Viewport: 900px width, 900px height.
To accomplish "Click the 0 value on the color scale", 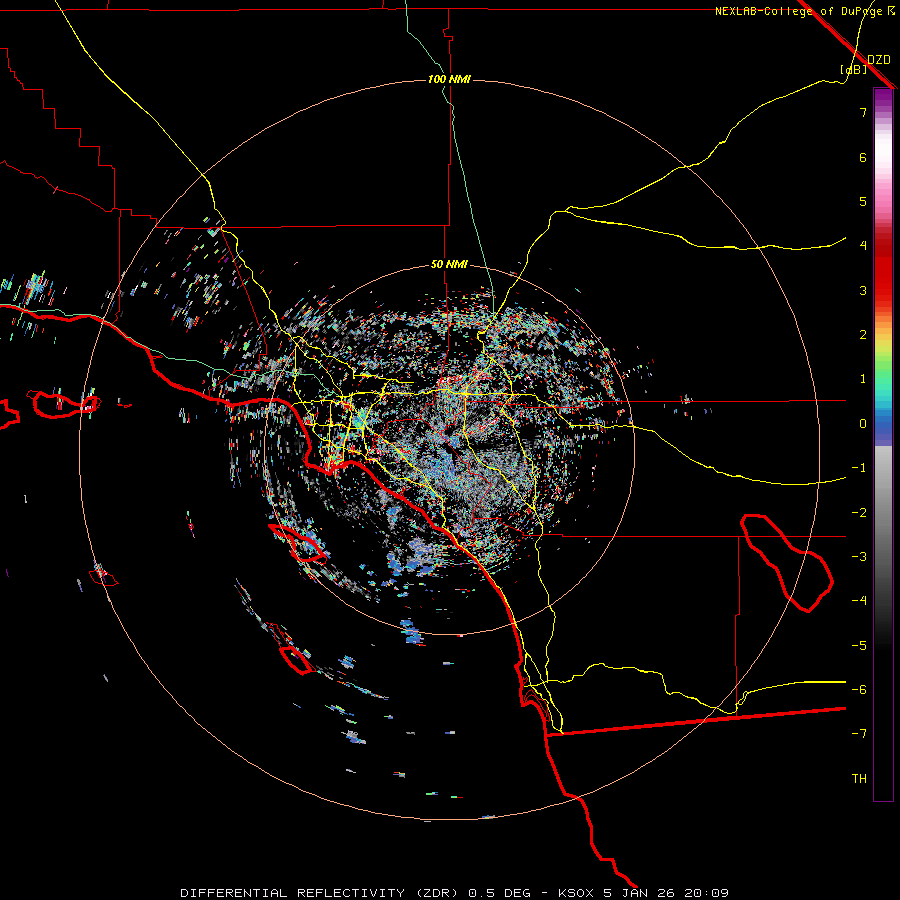I will [x=863, y=424].
